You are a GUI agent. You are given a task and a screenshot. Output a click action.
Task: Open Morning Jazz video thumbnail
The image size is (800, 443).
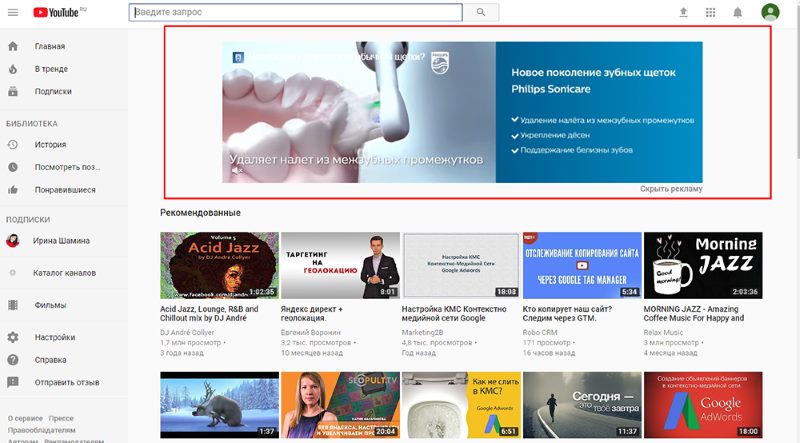(703, 265)
